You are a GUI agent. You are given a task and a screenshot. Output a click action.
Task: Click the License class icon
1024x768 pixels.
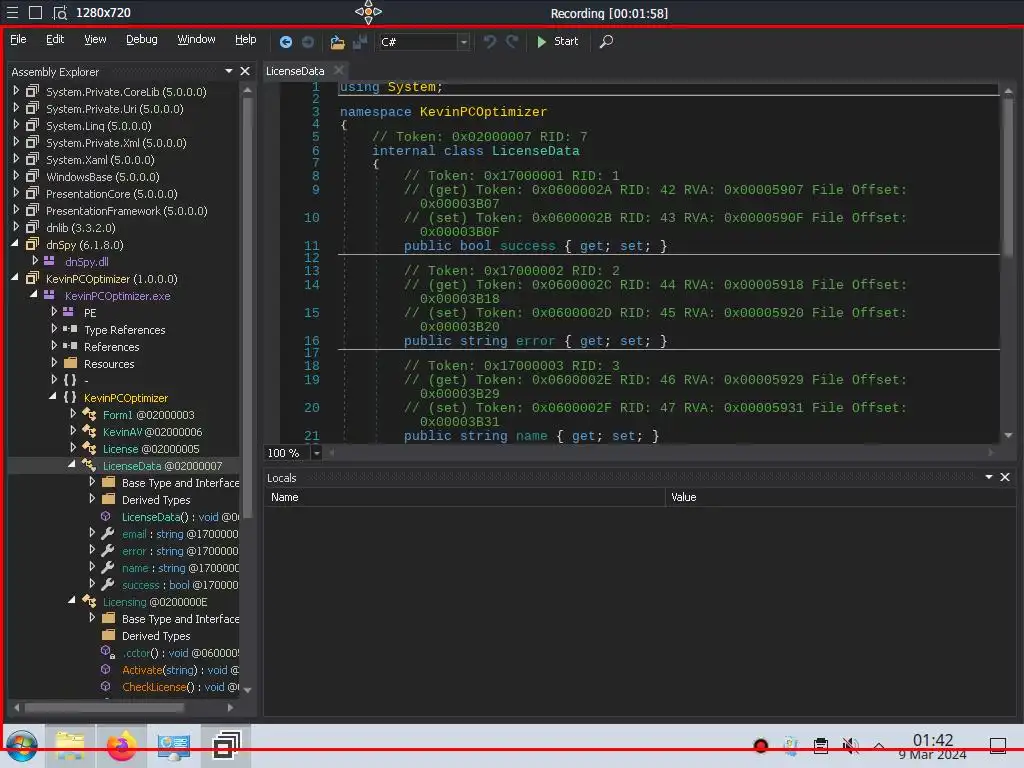[89, 448]
